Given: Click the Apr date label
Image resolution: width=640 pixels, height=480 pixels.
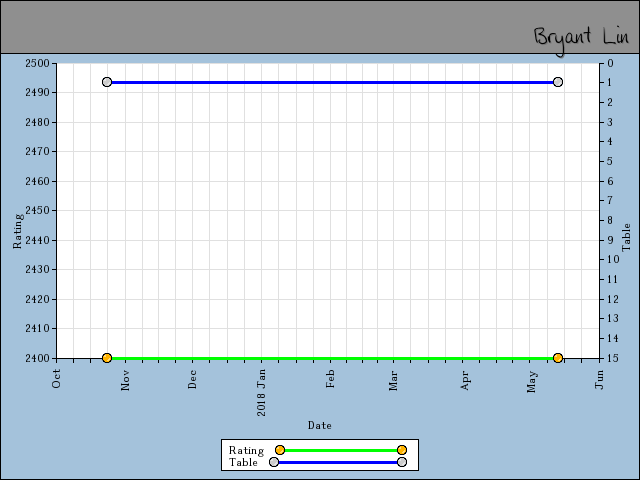Looking at the screenshot, I should [x=465, y=380].
